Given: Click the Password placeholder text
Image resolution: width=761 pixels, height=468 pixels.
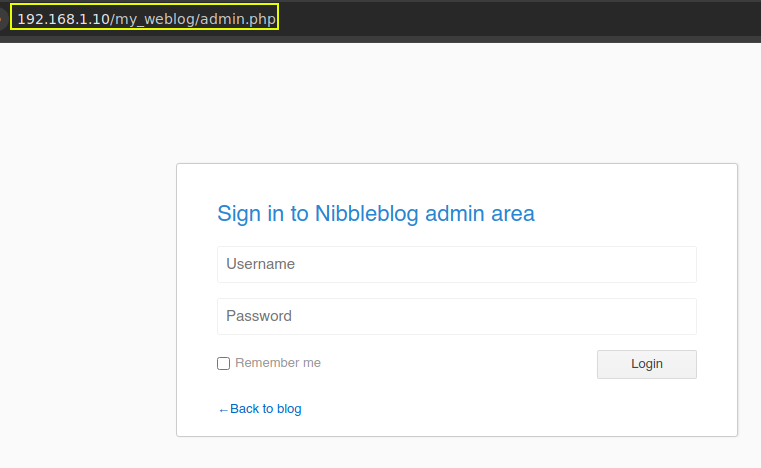Looking at the screenshot, I should click(259, 316).
